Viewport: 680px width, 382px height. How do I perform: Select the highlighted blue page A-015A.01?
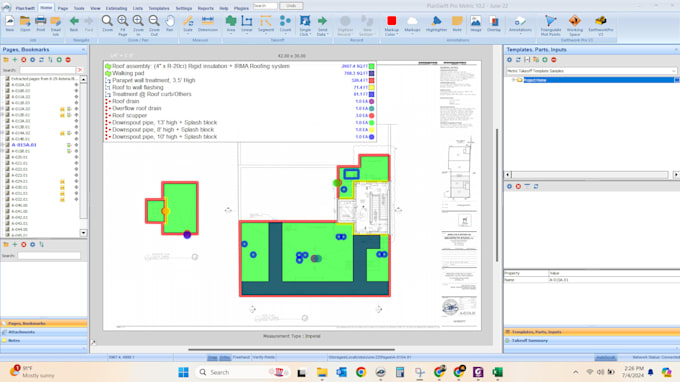[24, 145]
